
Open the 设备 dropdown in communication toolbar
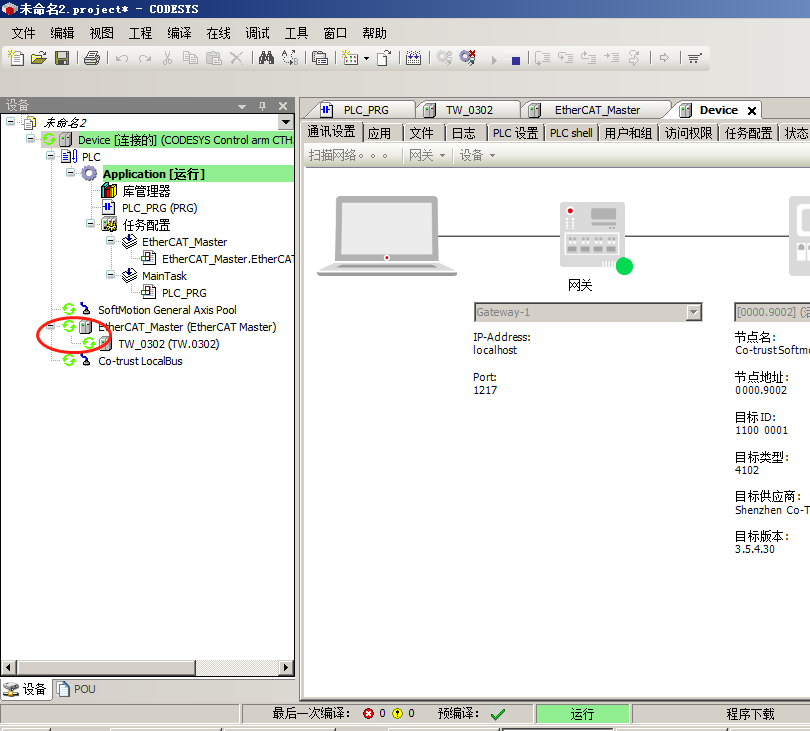(477, 155)
